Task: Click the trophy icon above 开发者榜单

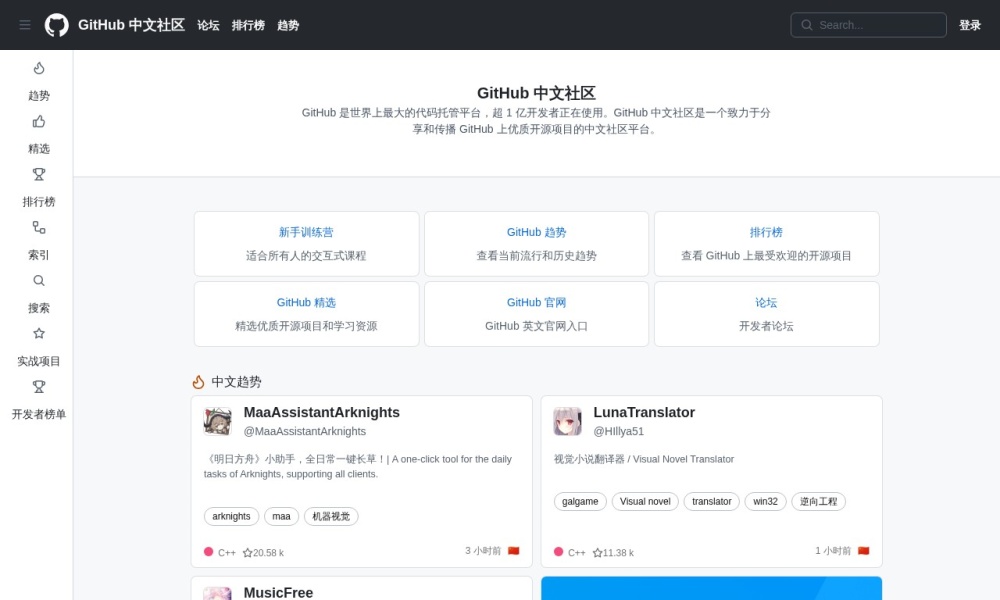Action: (39, 386)
